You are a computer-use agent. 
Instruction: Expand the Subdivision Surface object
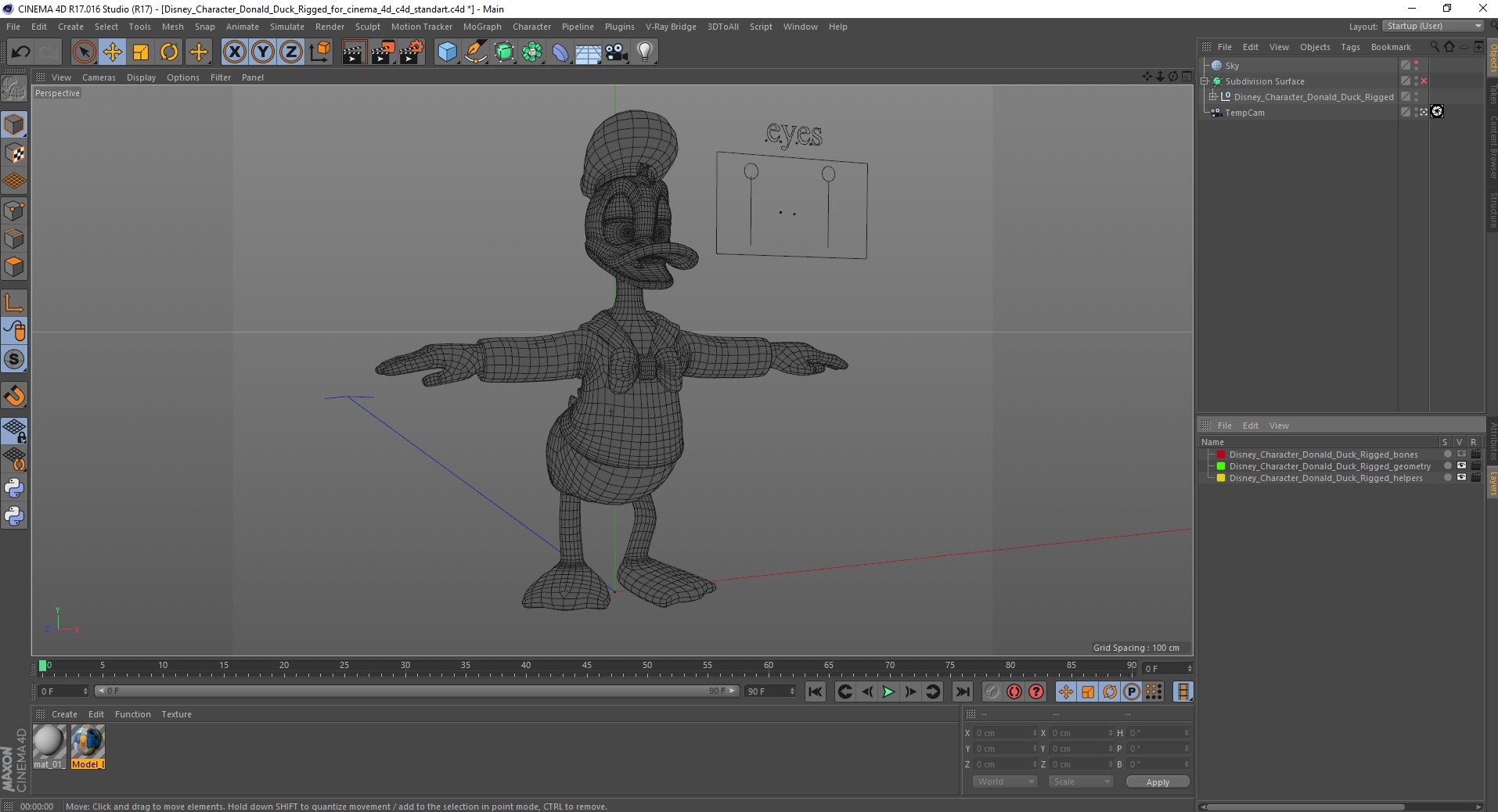point(1205,81)
